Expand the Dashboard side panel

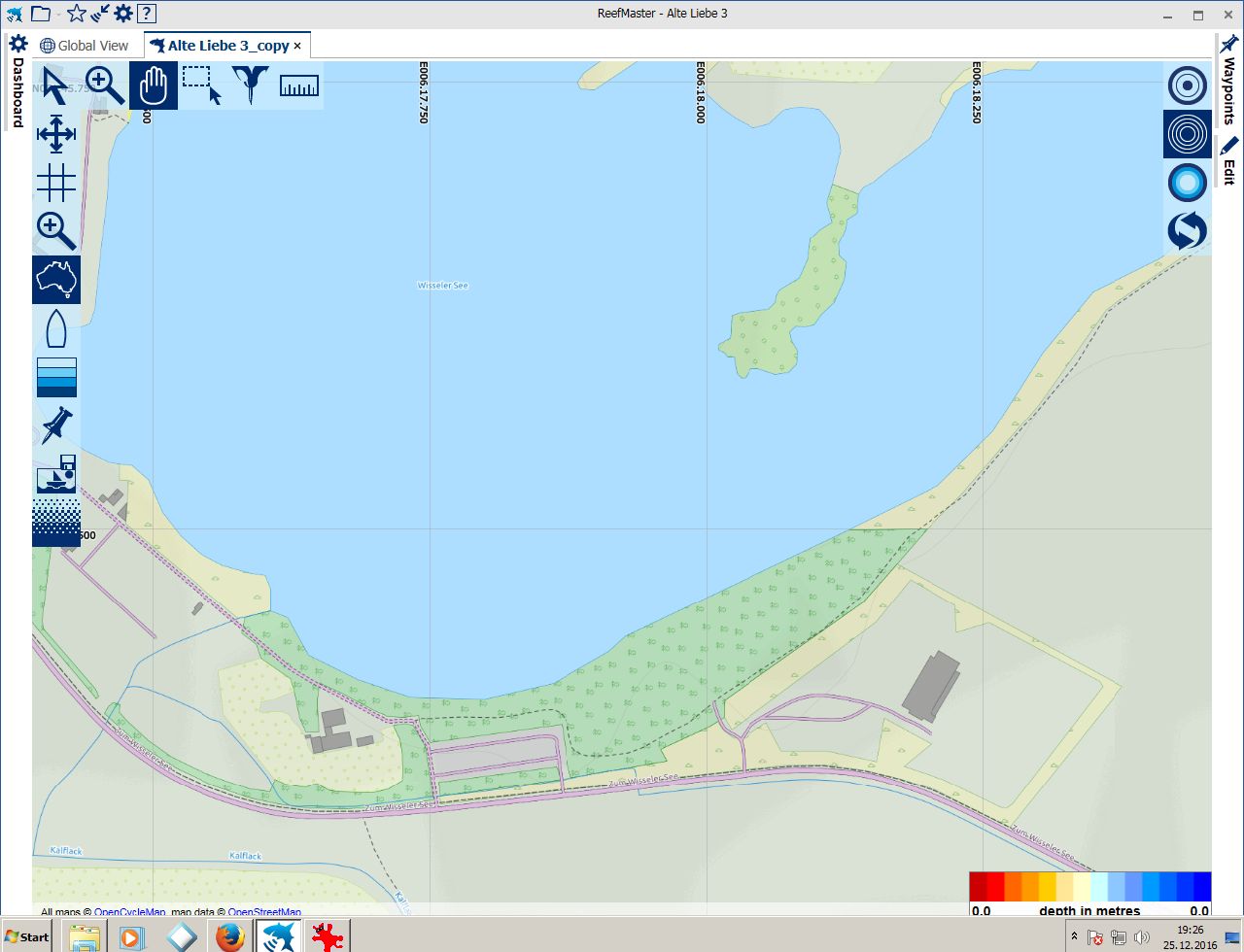[x=17, y=83]
